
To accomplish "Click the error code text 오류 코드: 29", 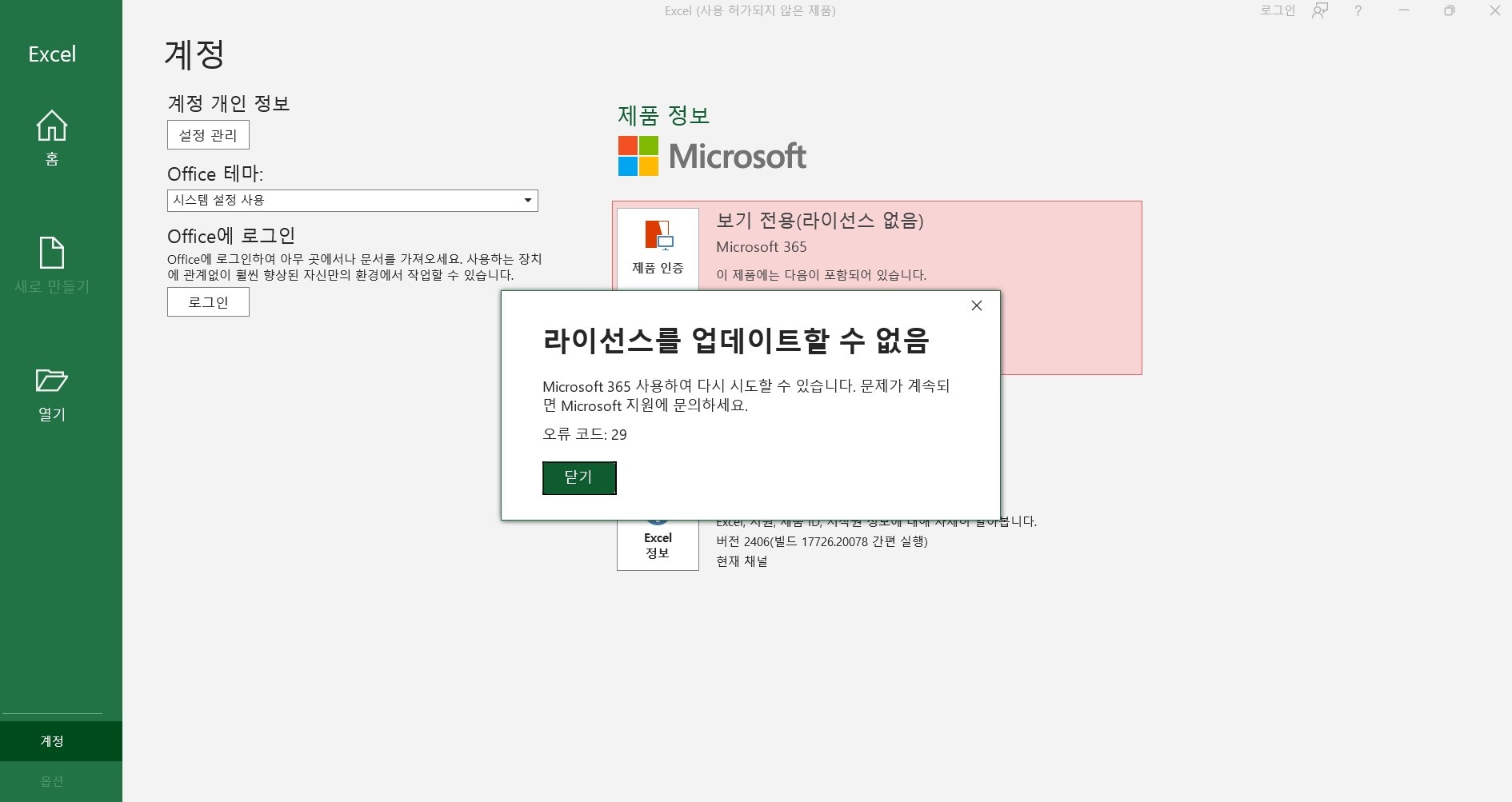I will pos(585,434).
